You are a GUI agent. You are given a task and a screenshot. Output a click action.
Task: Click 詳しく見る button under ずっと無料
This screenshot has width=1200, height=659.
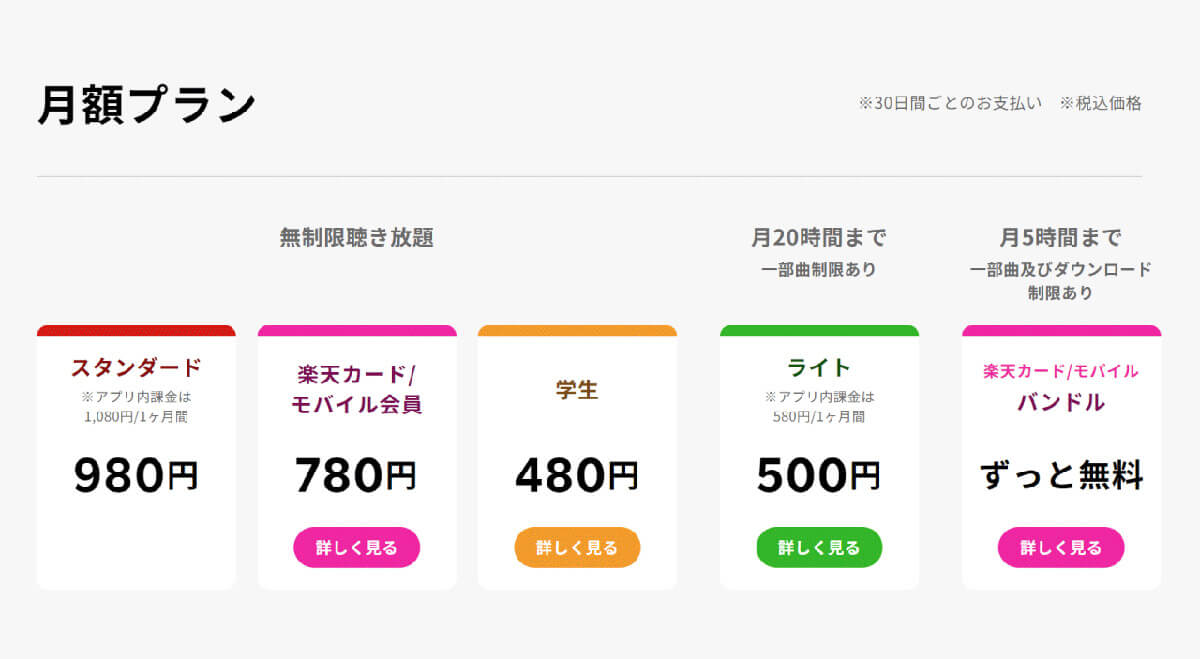point(1061,547)
